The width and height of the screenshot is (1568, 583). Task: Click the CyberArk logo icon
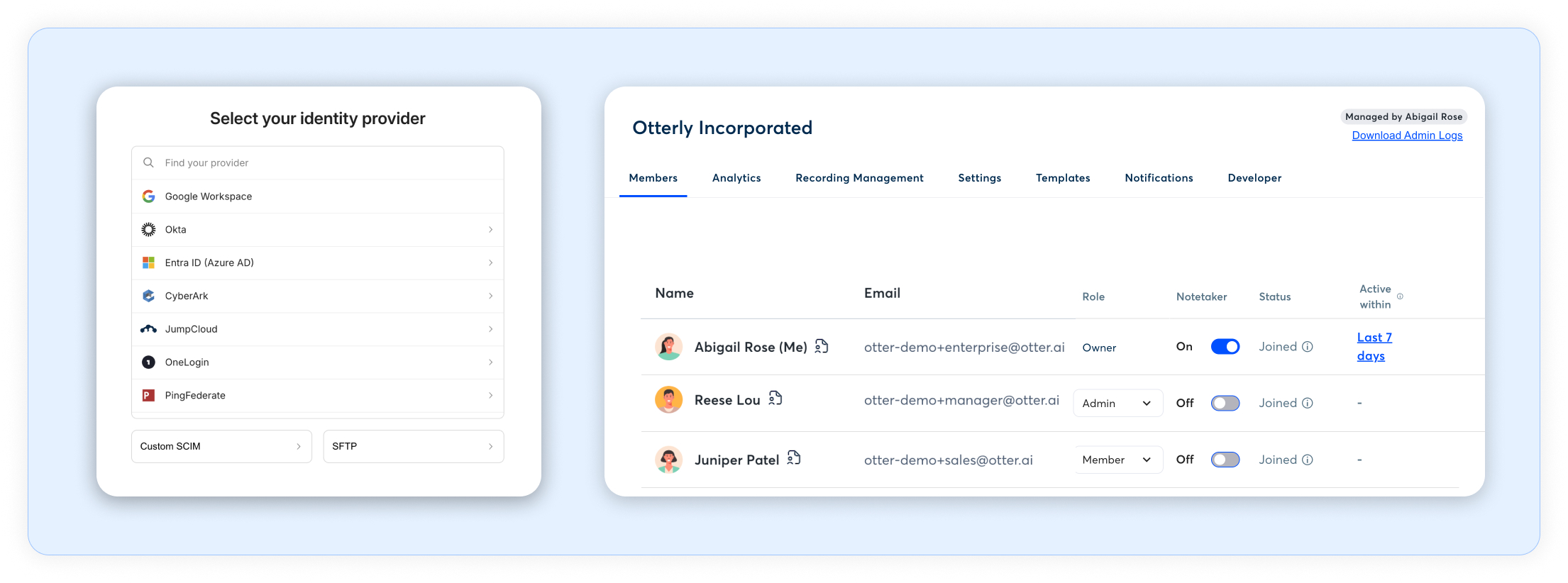tap(148, 296)
